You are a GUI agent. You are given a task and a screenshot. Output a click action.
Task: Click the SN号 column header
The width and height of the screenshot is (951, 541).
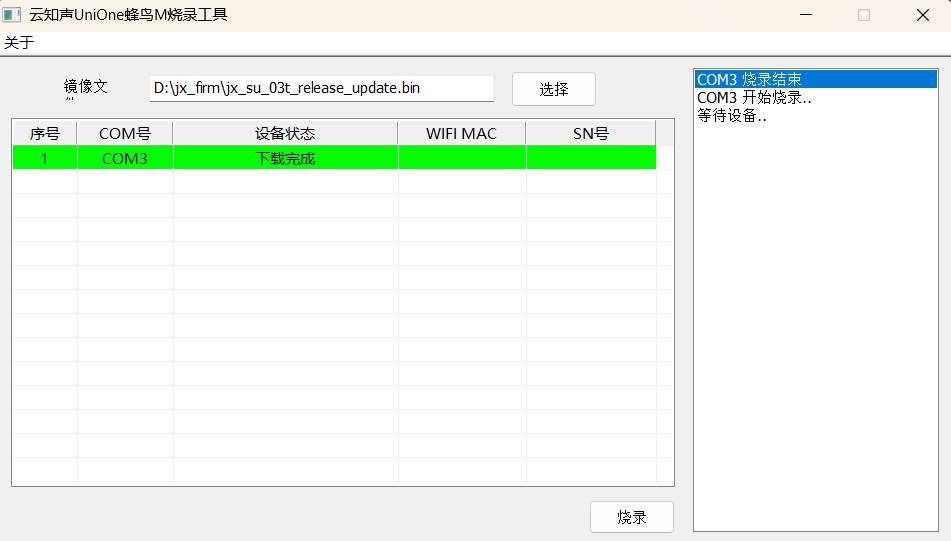(x=591, y=133)
